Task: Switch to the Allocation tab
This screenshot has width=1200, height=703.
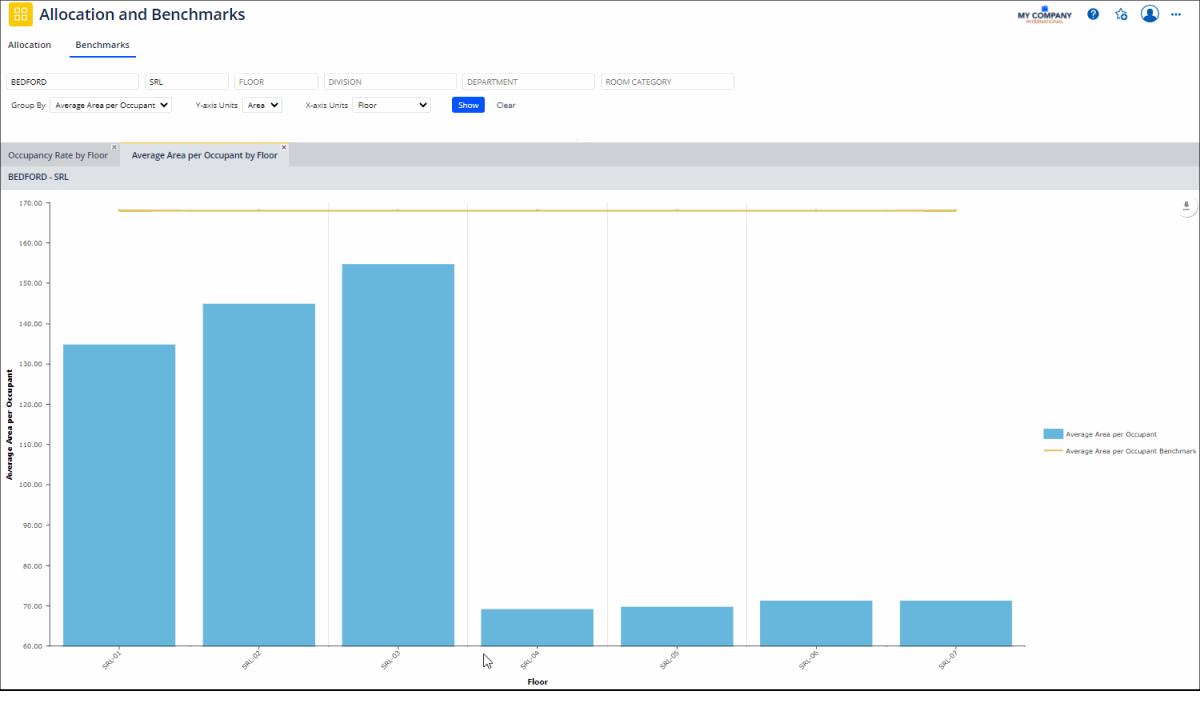Action: point(29,45)
